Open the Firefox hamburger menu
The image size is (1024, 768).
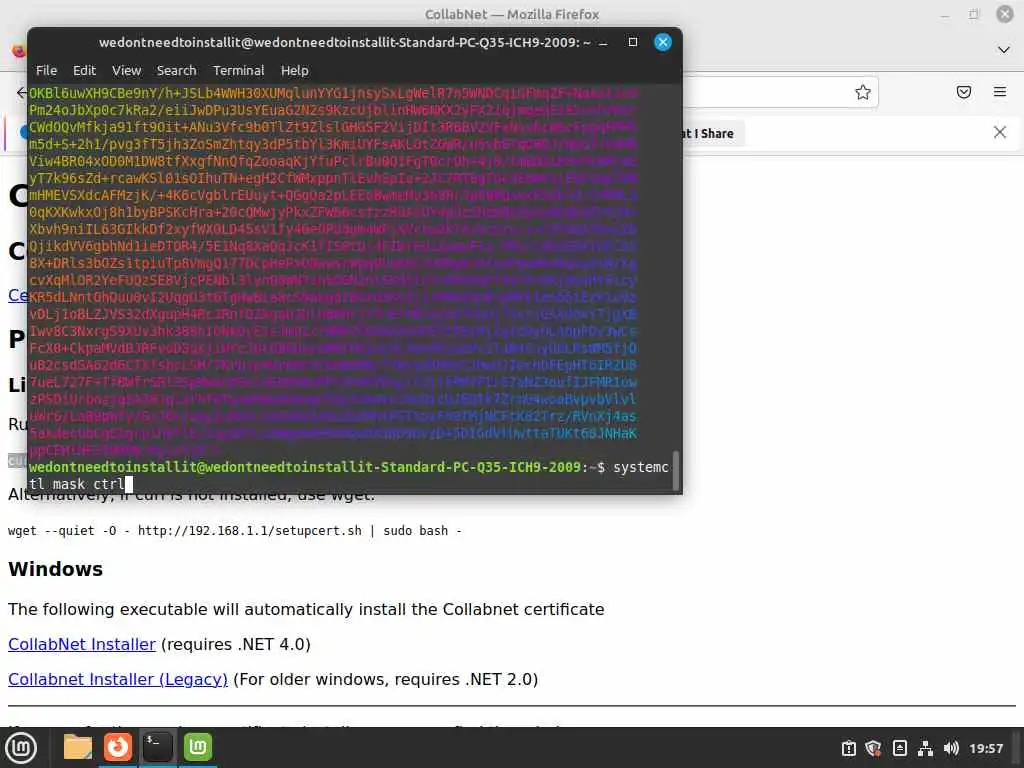point(1000,92)
